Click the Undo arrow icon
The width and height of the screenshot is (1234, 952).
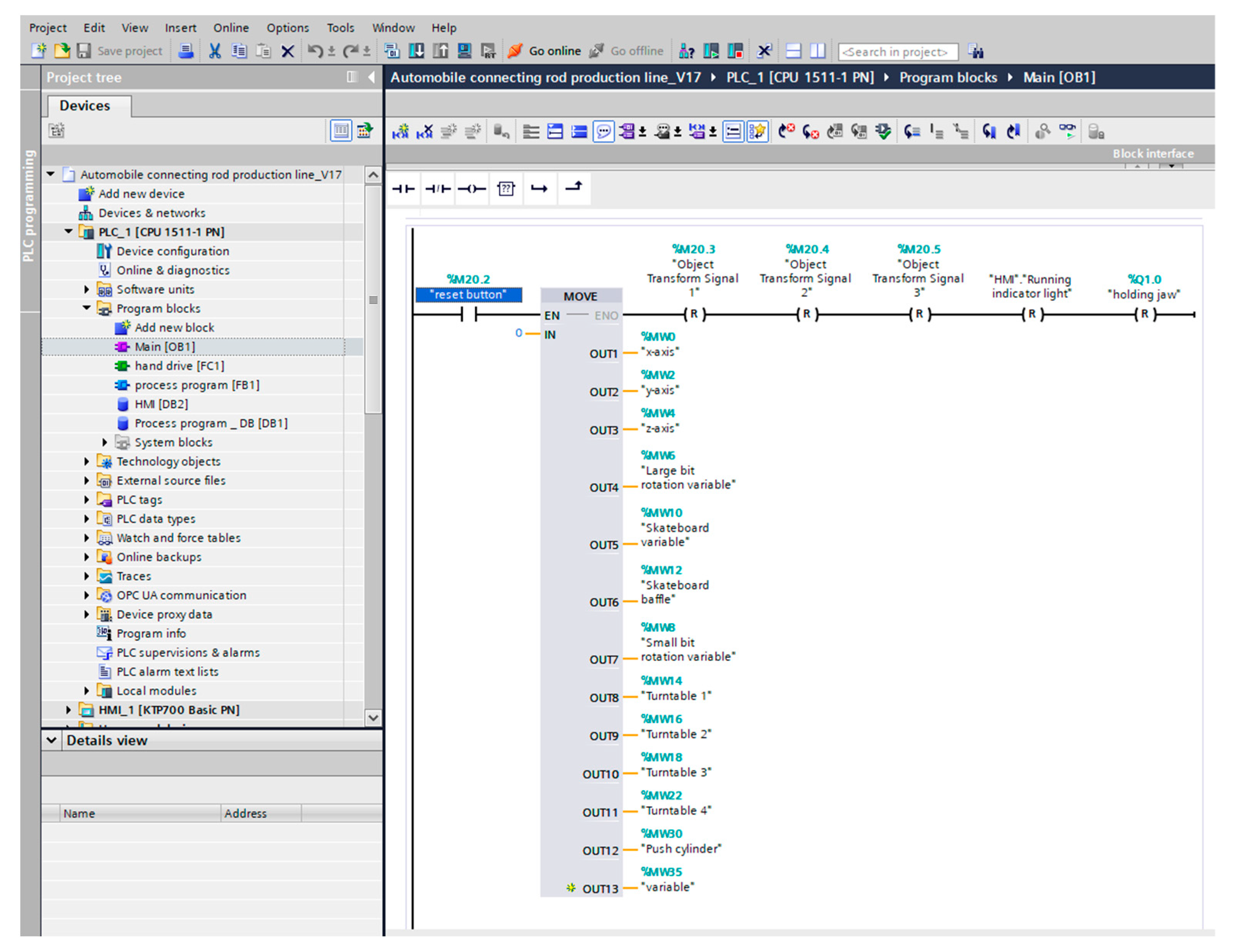(x=315, y=51)
